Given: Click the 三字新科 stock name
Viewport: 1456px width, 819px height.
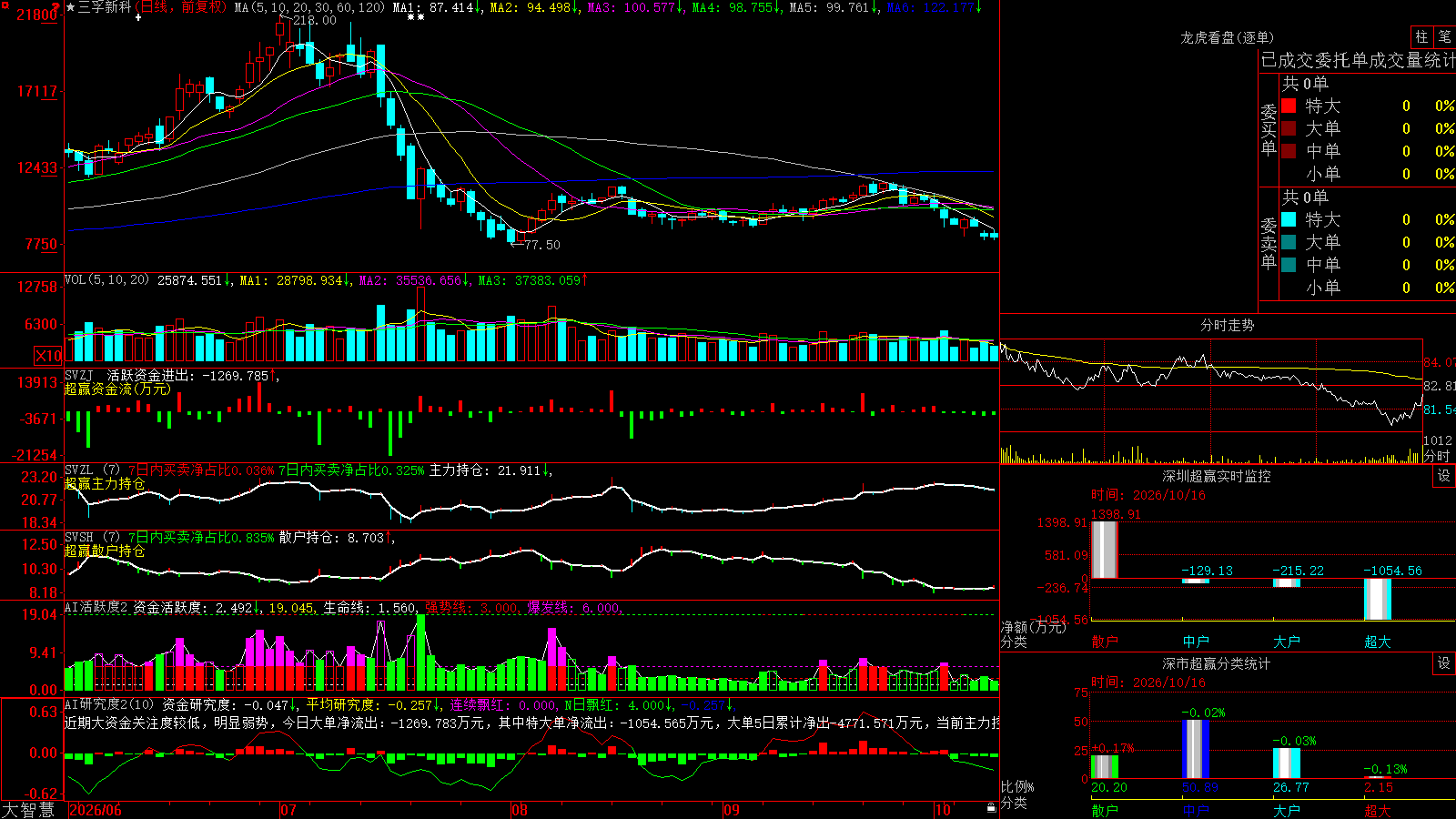Looking at the screenshot, I should click(x=105, y=7).
